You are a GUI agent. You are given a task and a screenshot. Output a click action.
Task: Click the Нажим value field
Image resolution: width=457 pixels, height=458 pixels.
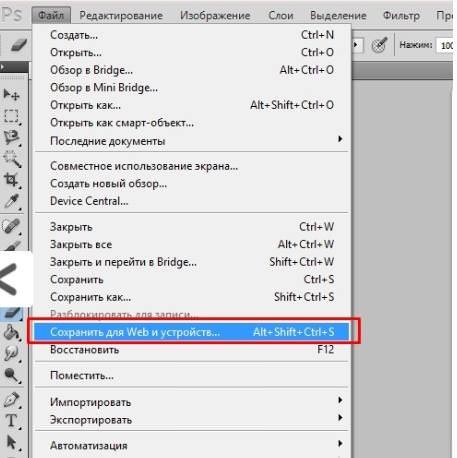(447, 45)
